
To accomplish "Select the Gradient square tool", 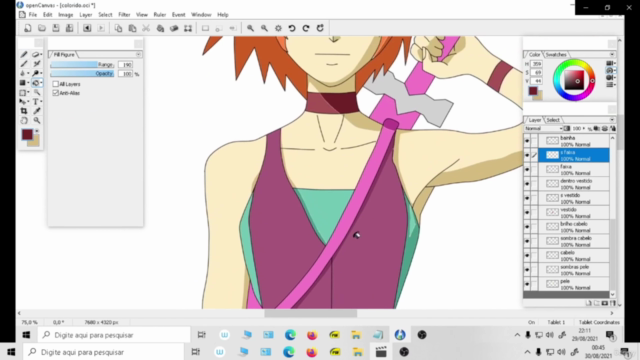I will tap(23, 83).
